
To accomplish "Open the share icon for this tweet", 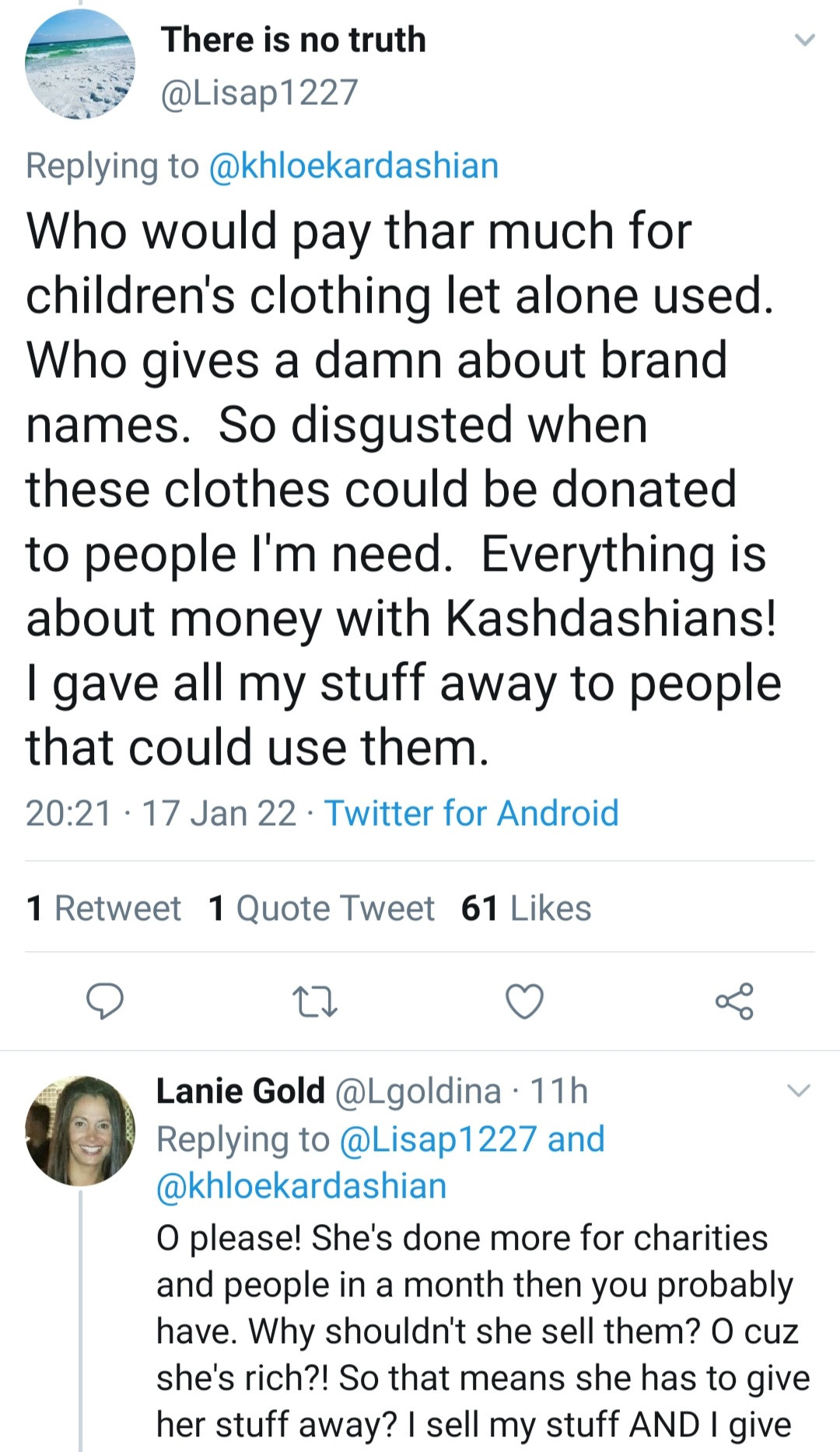I will 734,1002.
